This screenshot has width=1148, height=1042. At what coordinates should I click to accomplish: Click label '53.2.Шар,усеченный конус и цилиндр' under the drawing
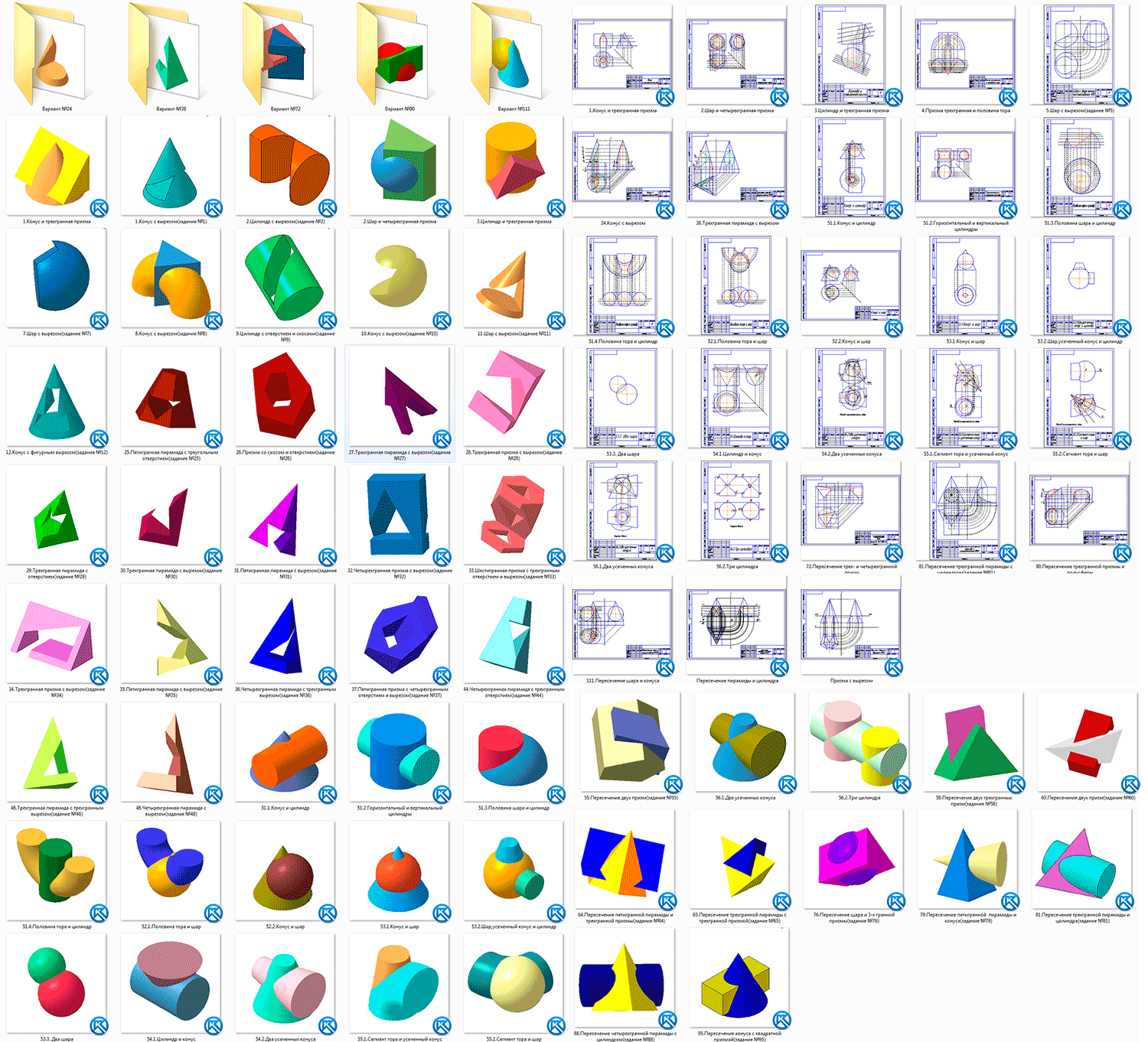click(x=1080, y=341)
